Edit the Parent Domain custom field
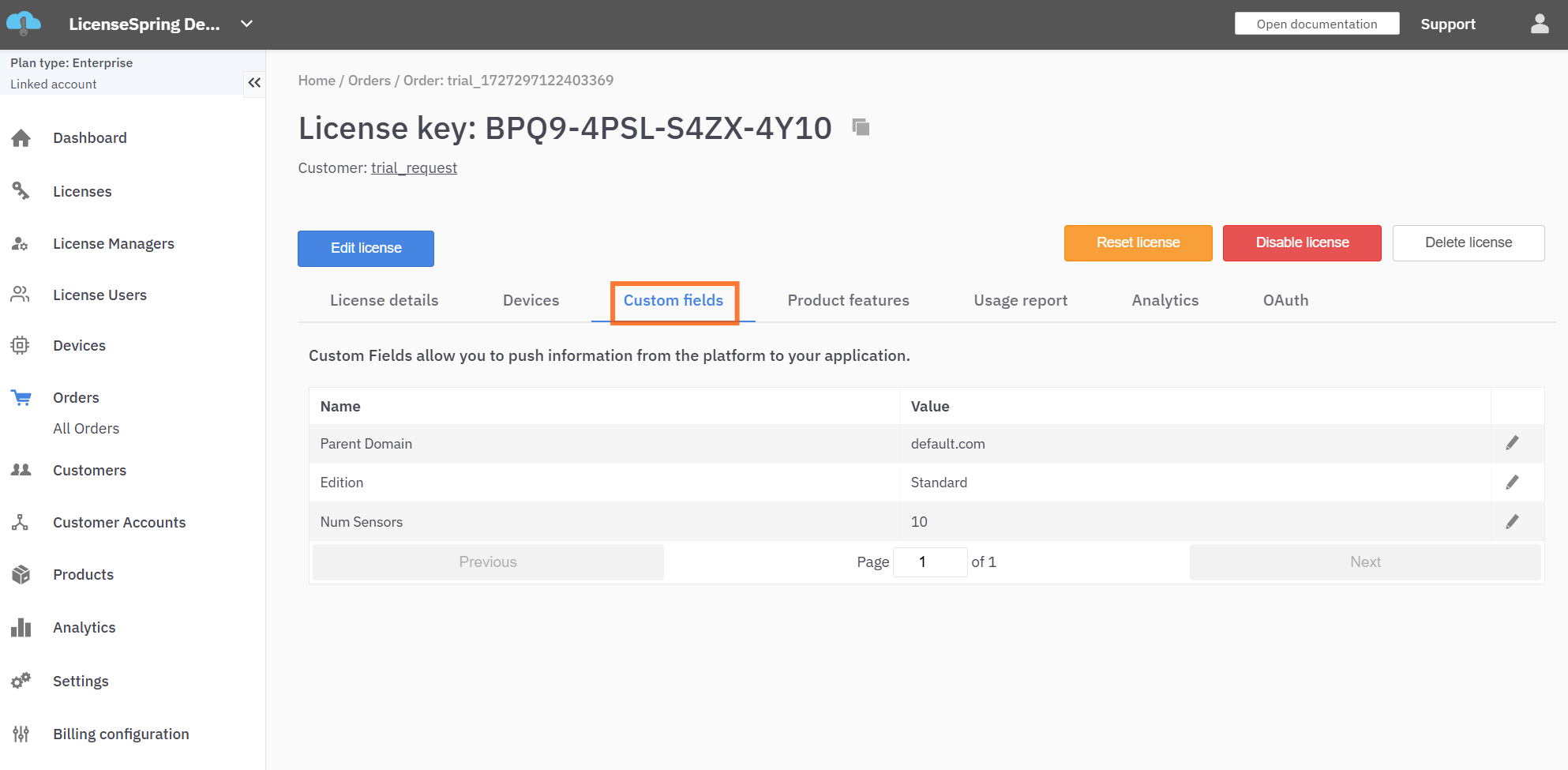Image resolution: width=1568 pixels, height=770 pixels. (1511, 443)
